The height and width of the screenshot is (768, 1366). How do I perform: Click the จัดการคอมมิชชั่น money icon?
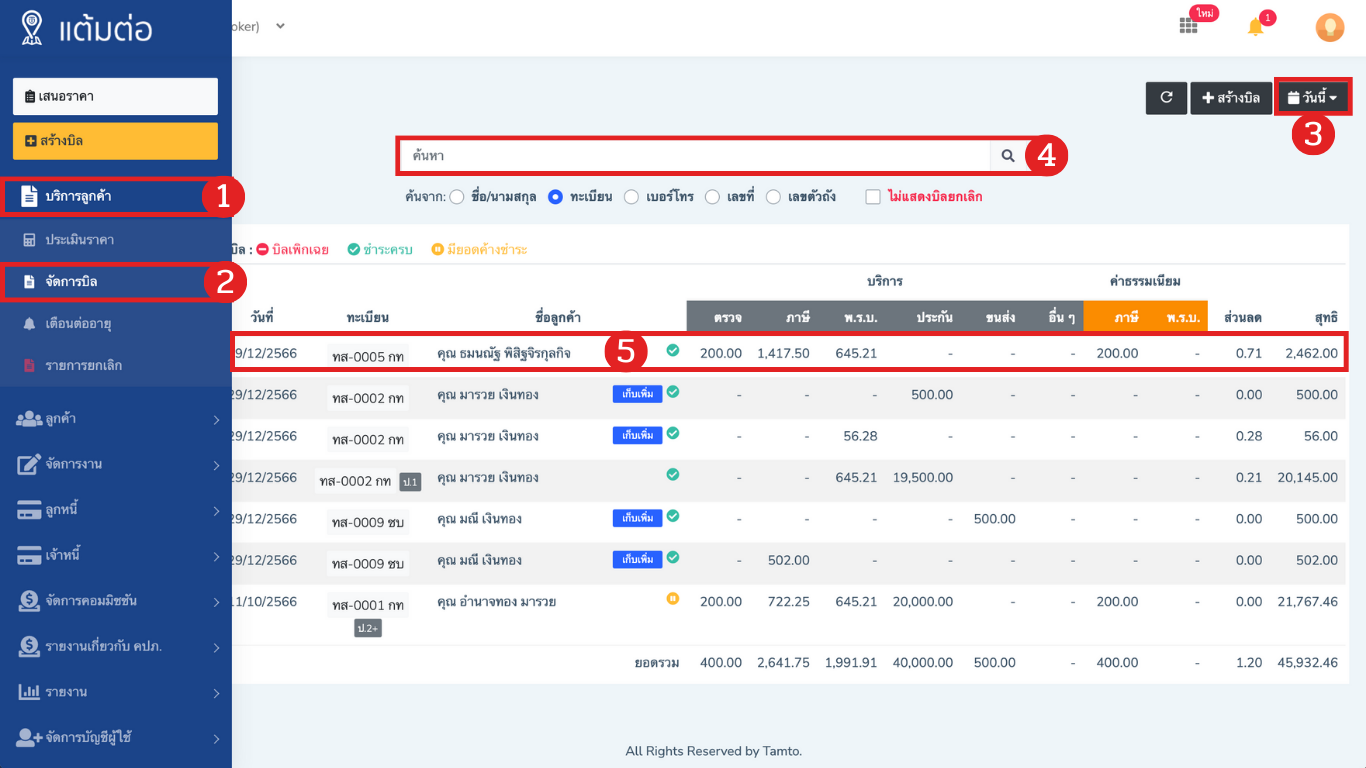click(29, 601)
